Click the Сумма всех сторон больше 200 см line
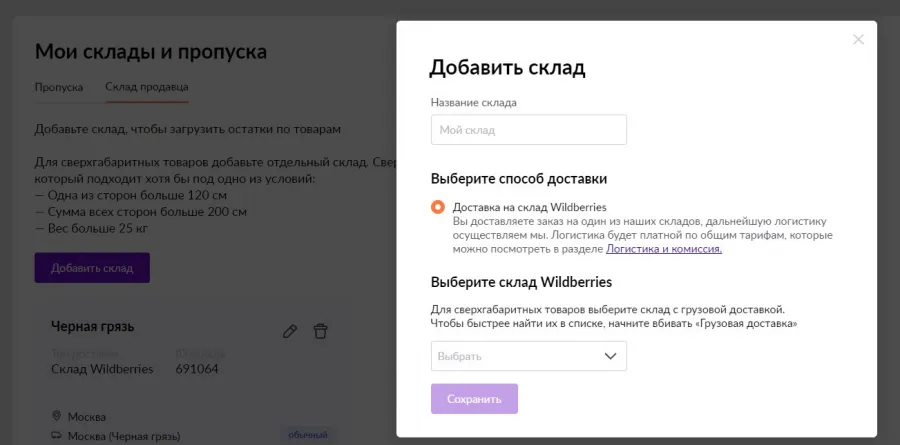 (x=141, y=212)
